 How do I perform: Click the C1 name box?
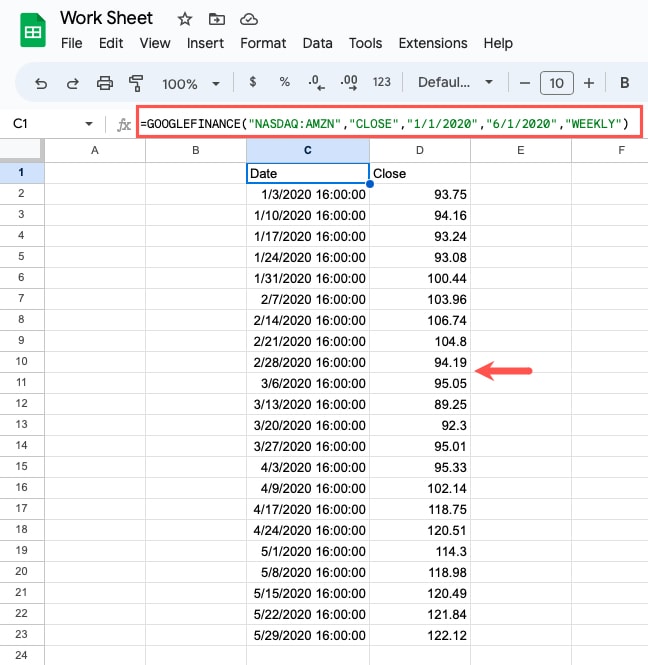pos(20,124)
